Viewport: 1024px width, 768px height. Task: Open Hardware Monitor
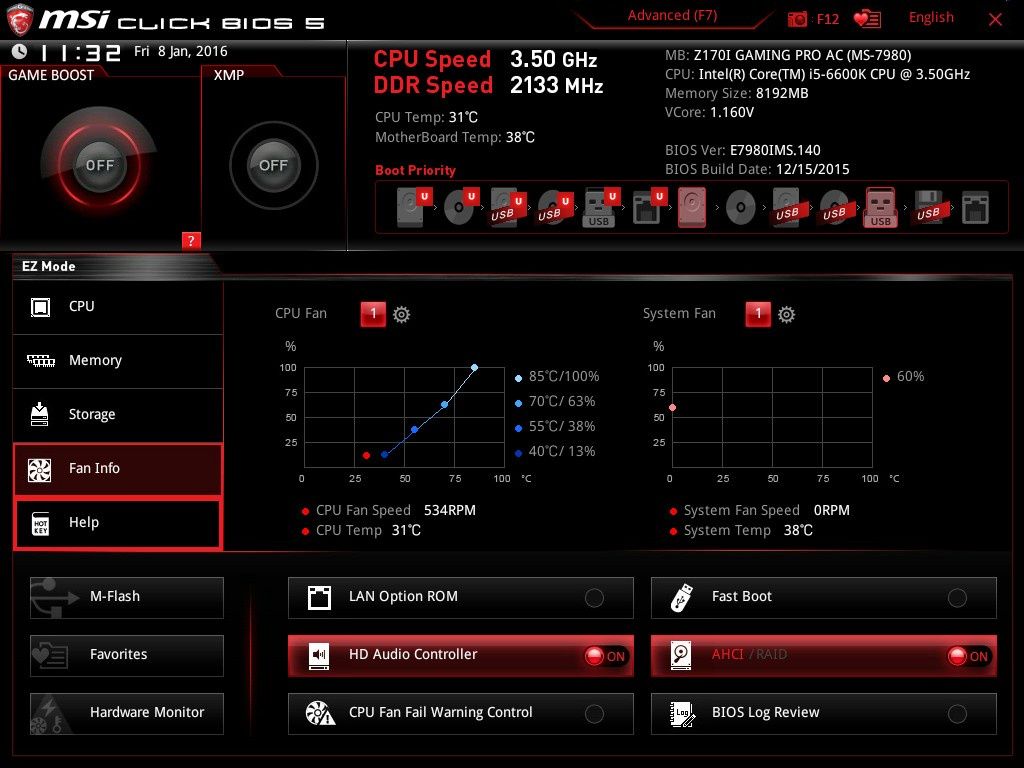pyautogui.click(x=127, y=713)
